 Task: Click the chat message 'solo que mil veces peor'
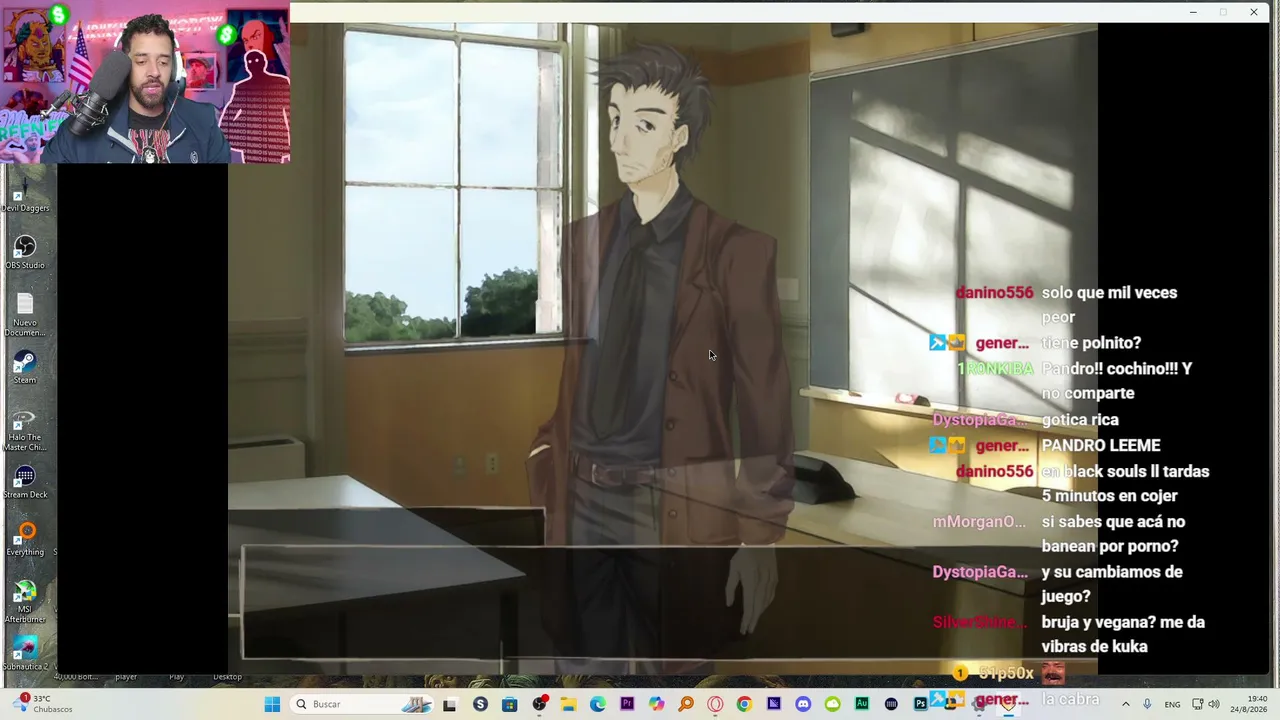[x=1109, y=305]
